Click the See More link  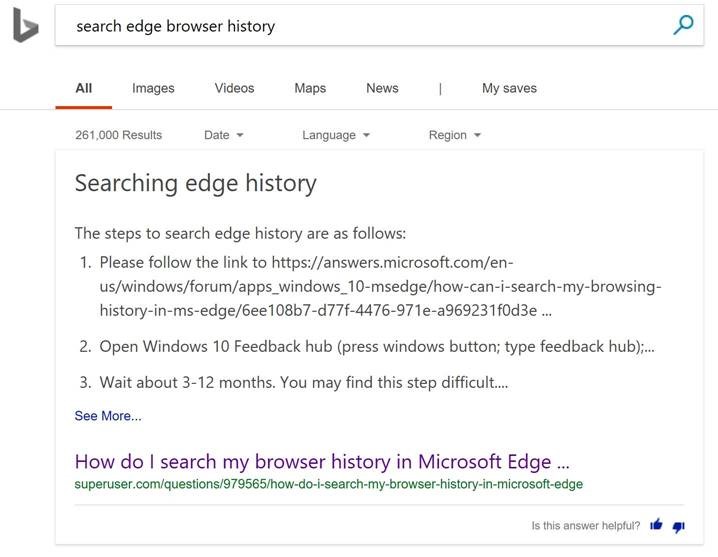pyautogui.click(x=108, y=416)
